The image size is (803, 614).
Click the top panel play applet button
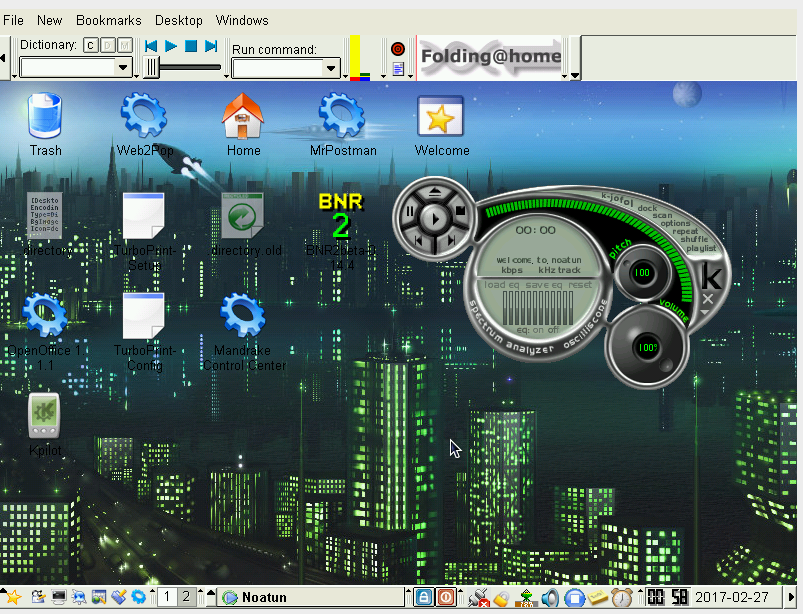point(171,46)
